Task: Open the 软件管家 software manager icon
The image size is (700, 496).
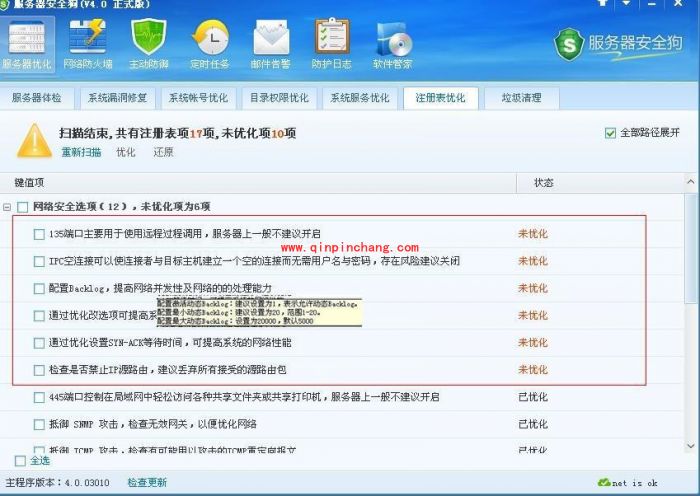Action: coord(392,45)
